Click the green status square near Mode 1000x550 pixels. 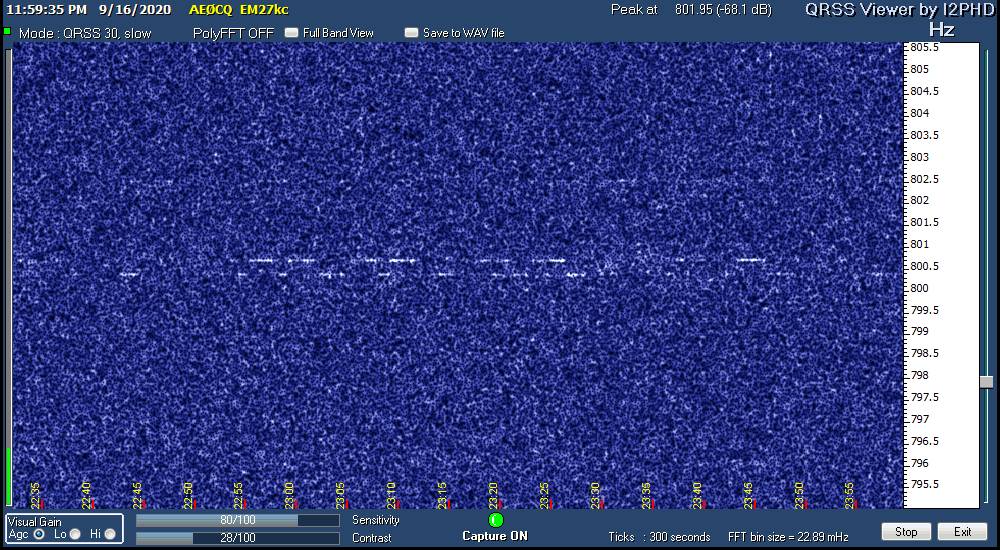coord(7,31)
